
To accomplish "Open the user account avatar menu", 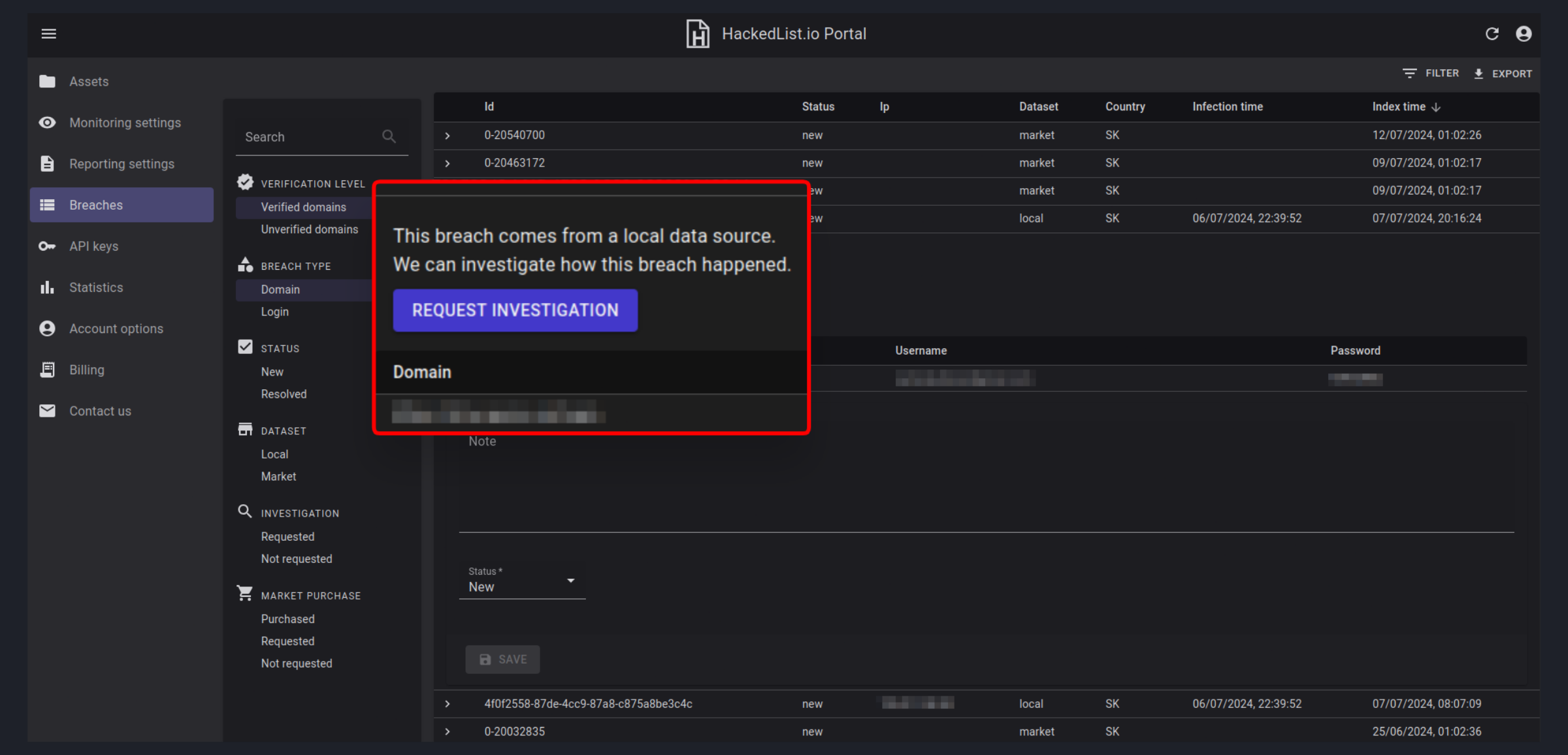I will pos(1524,34).
